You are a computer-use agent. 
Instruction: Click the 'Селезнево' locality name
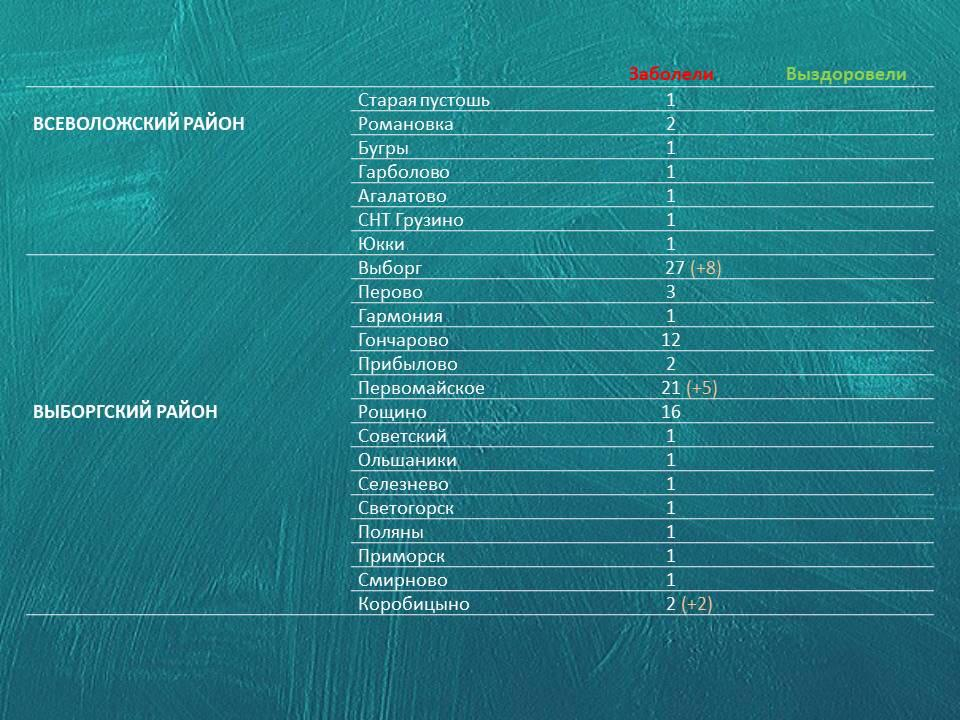(x=403, y=484)
